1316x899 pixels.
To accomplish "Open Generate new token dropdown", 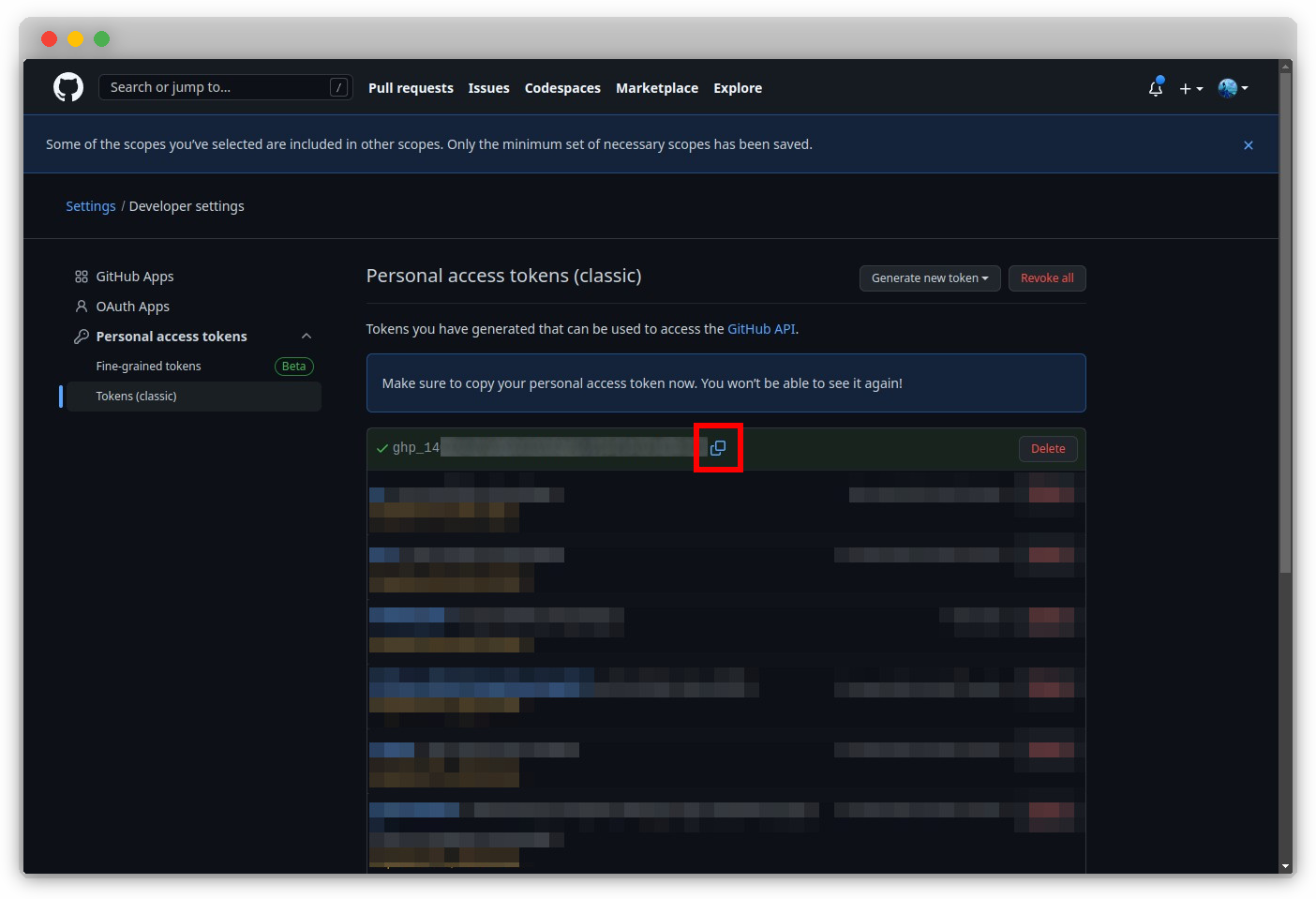I will 930,278.
